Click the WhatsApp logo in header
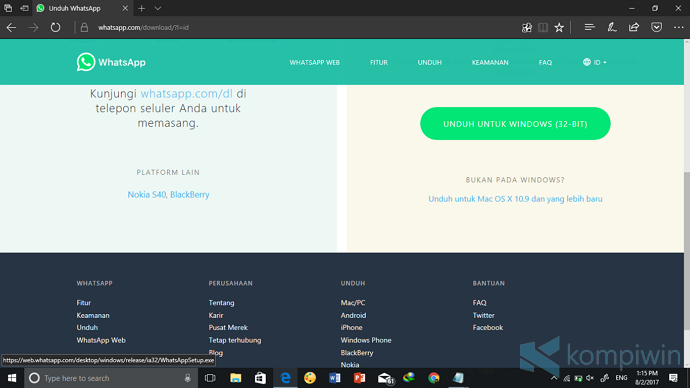Viewport: 690px width, 388px height. pyautogui.click(x=111, y=62)
